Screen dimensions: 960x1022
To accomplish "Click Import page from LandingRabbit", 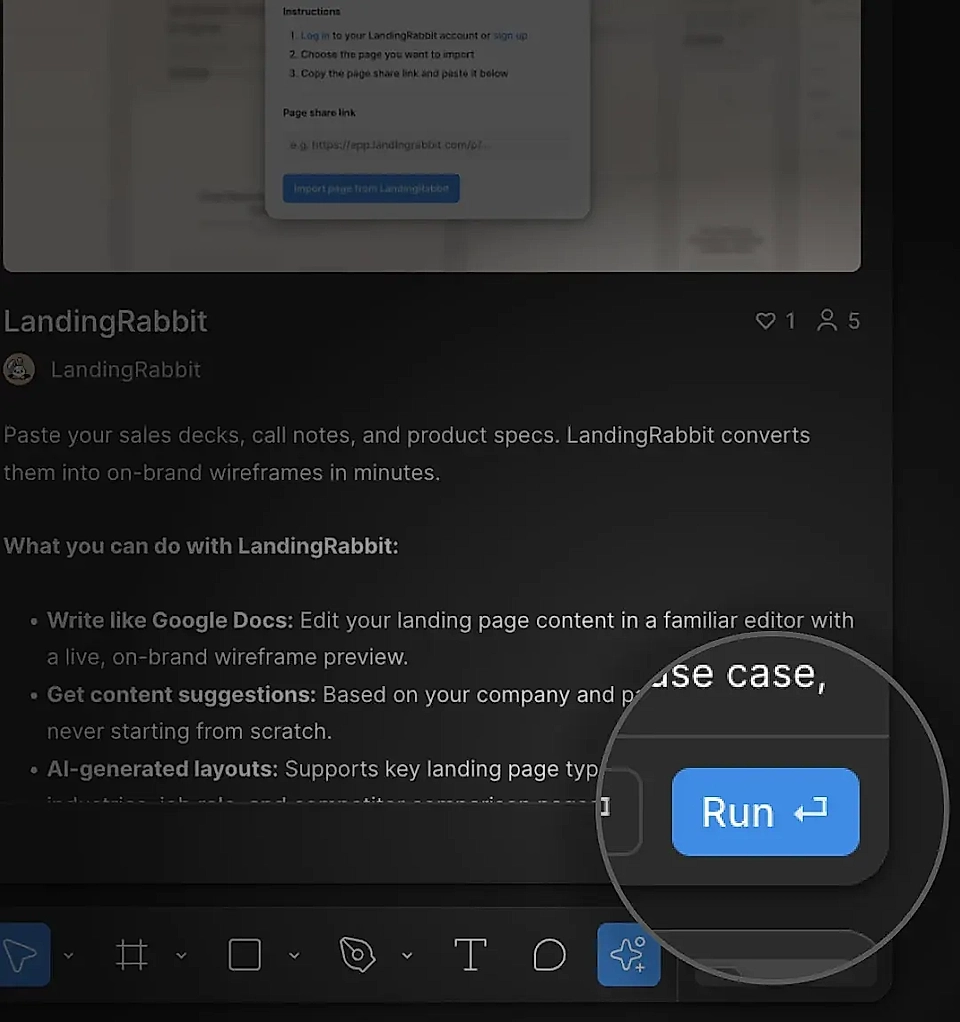I will [x=370, y=188].
